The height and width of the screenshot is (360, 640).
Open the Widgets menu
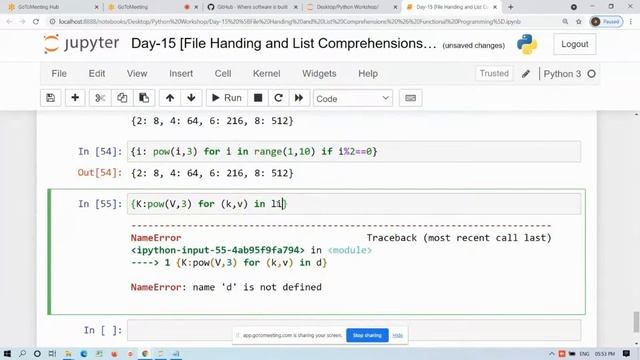(319, 73)
